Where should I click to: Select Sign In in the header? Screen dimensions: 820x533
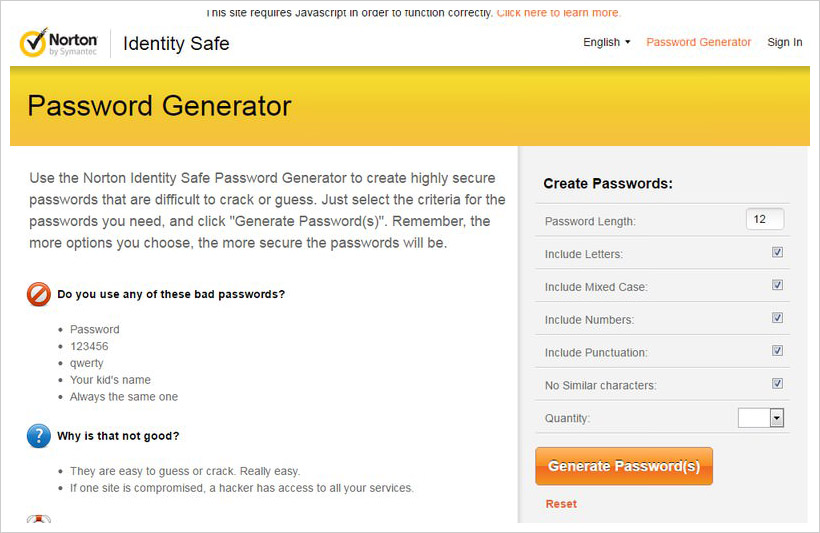784,42
